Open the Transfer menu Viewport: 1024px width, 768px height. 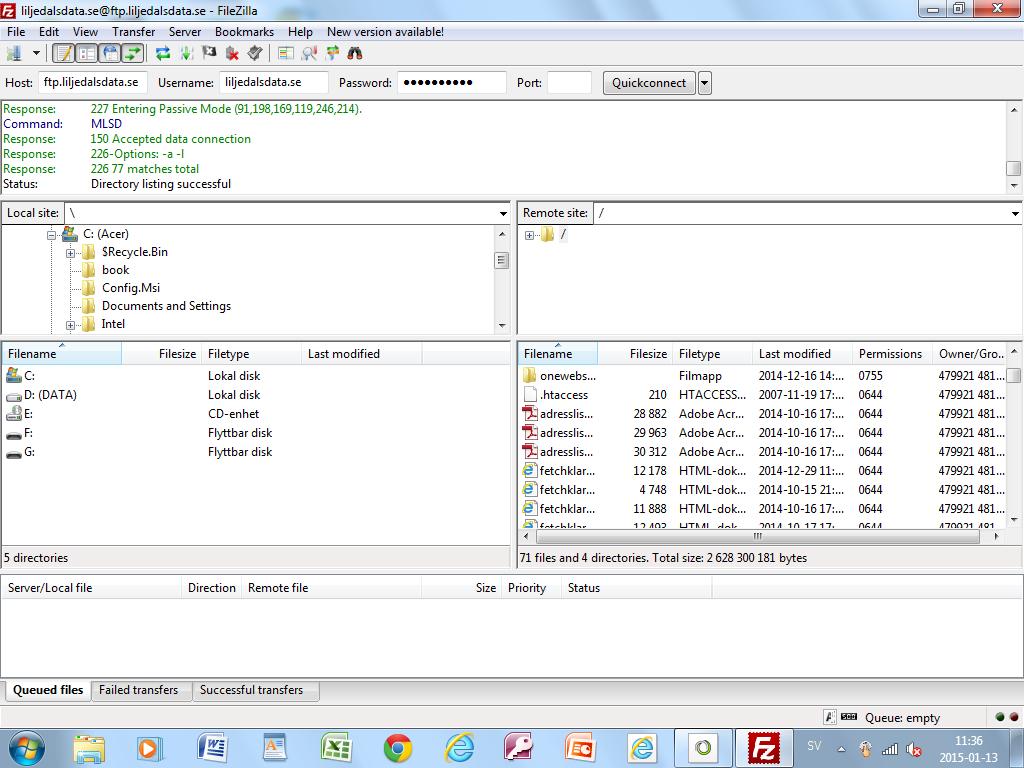pyautogui.click(x=133, y=31)
